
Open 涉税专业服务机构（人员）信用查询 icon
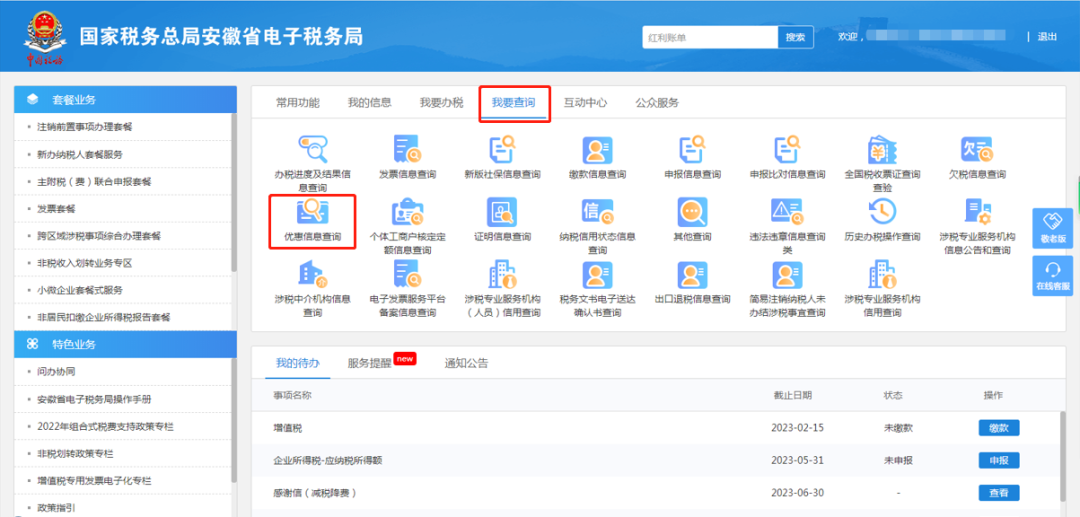pyautogui.click(x=502, y=274)
